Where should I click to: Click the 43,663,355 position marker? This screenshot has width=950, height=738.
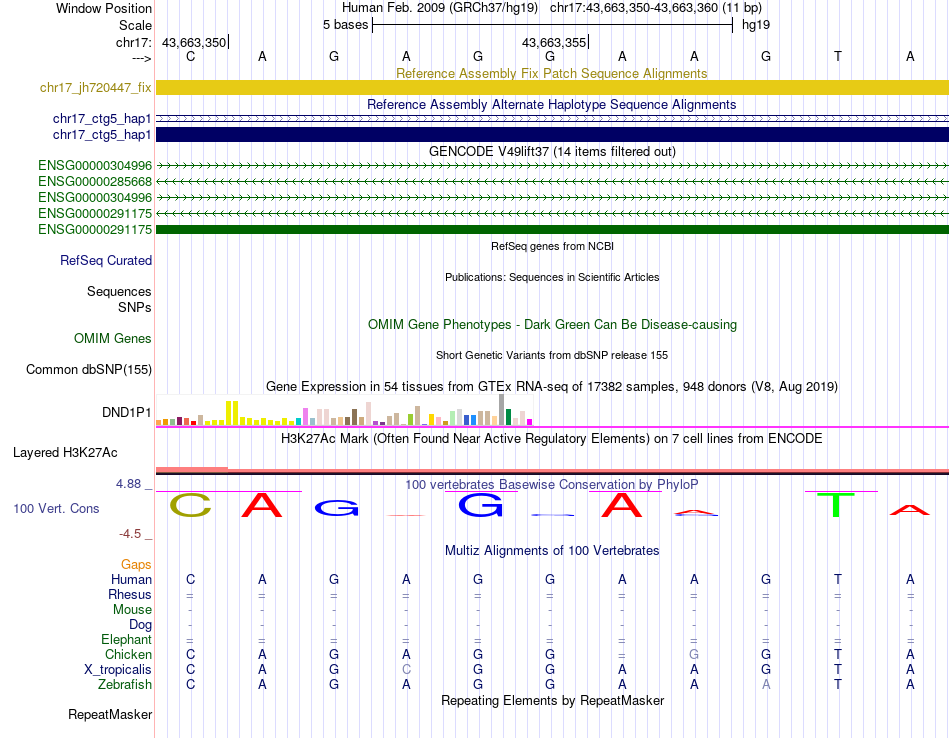(554, 42)
